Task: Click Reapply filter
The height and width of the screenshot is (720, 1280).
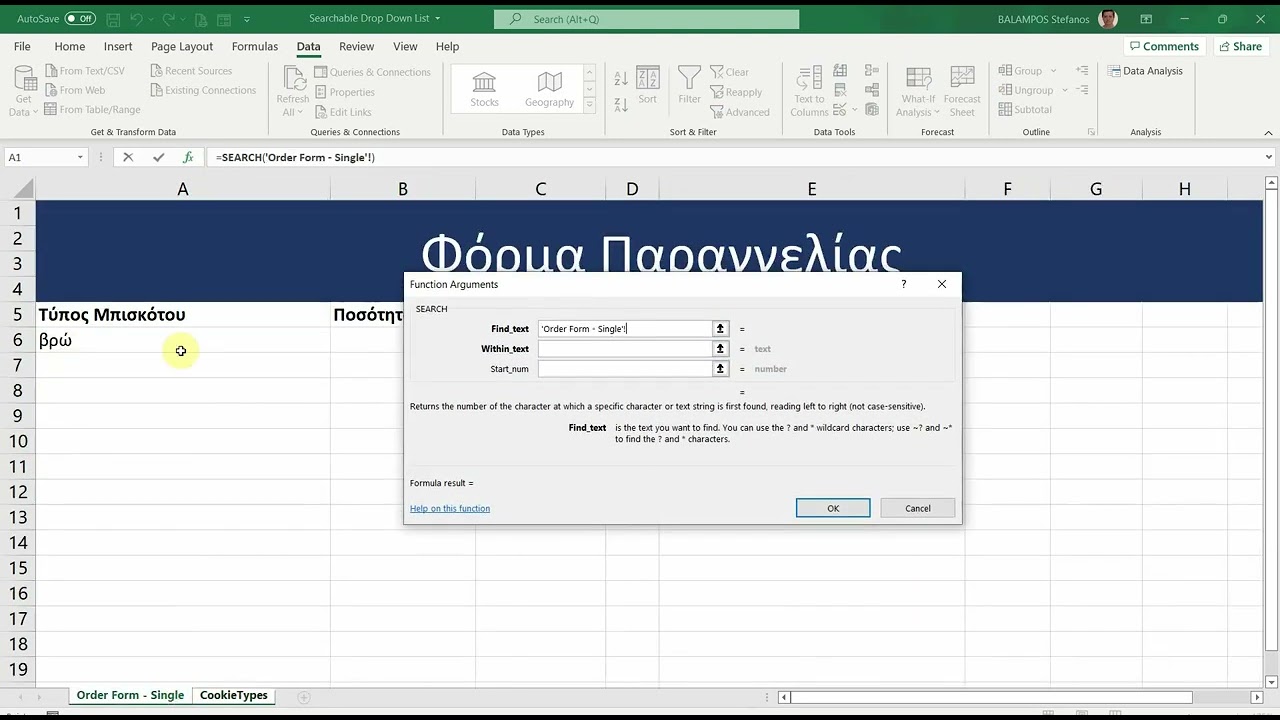Action: [x=736, y=92]
